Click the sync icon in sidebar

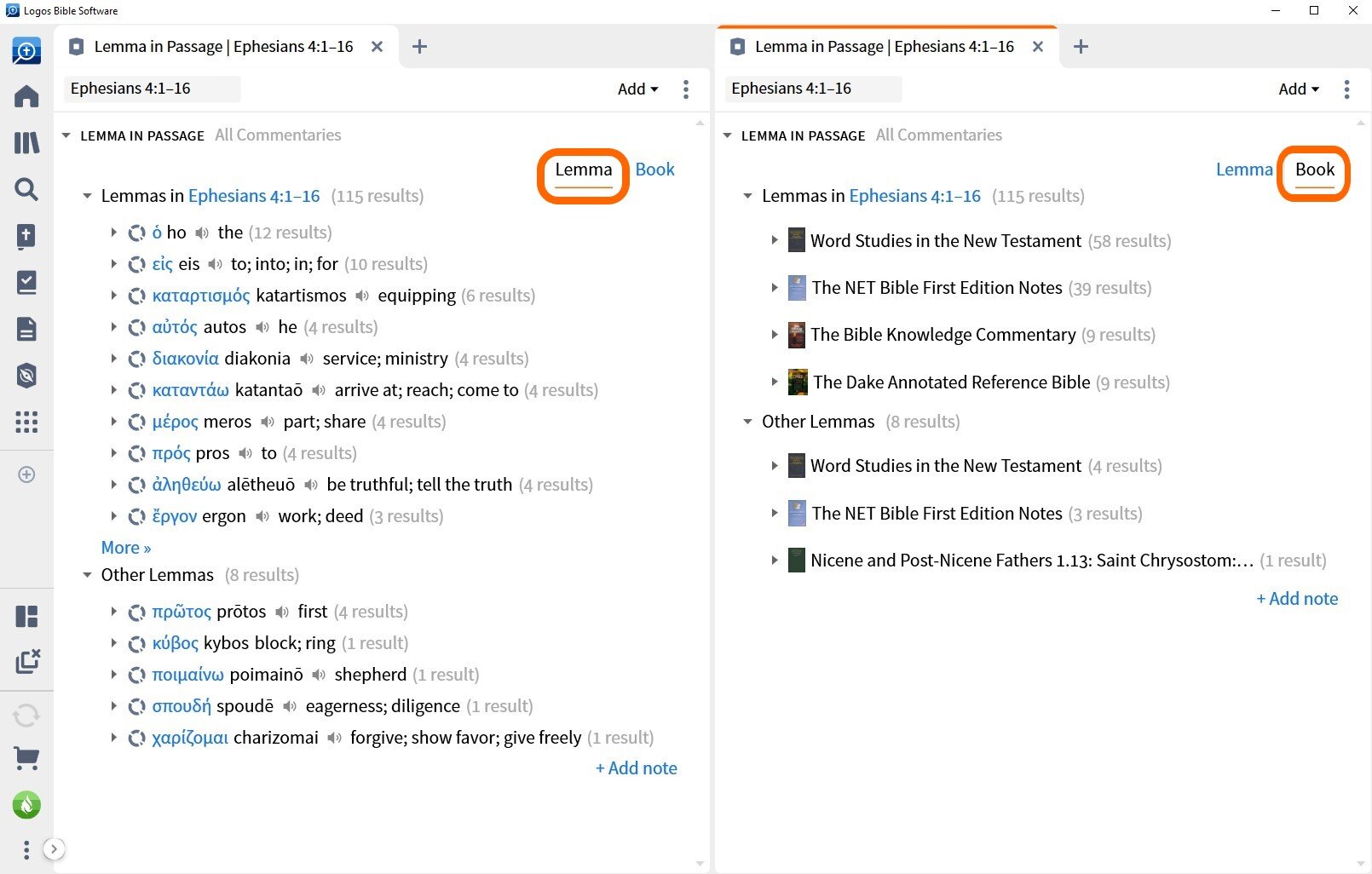coord(26,715)
